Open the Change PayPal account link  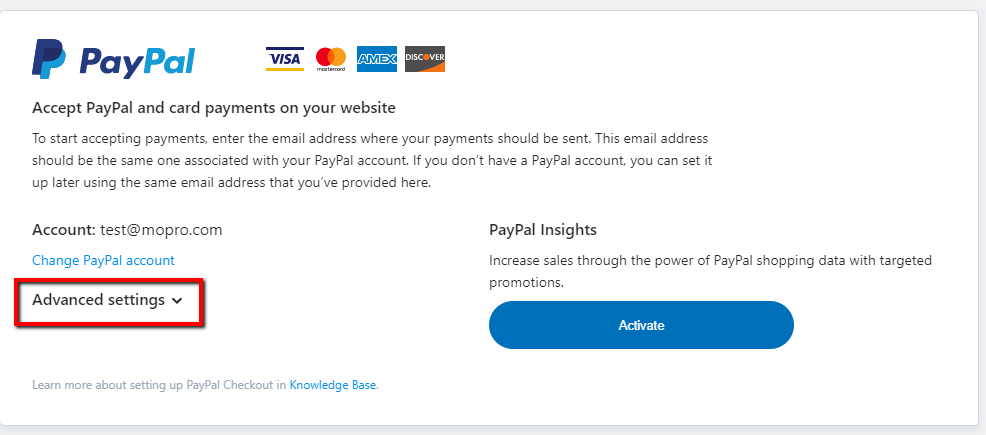(103, 260)
